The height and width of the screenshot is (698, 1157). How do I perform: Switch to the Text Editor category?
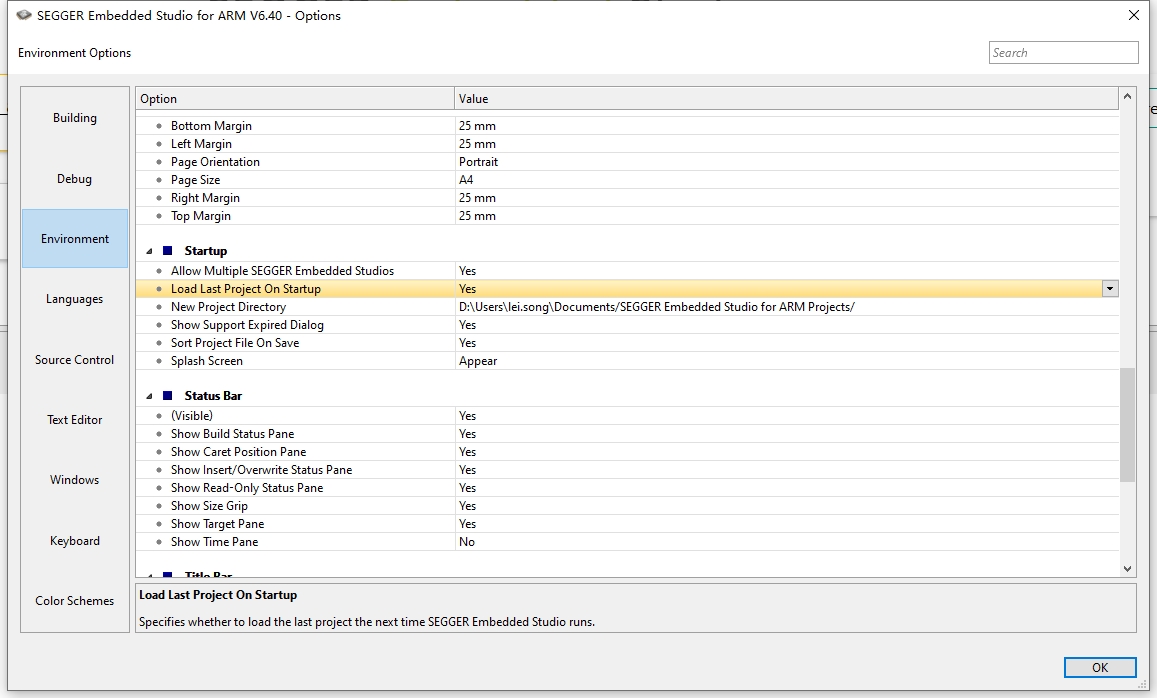74,420
